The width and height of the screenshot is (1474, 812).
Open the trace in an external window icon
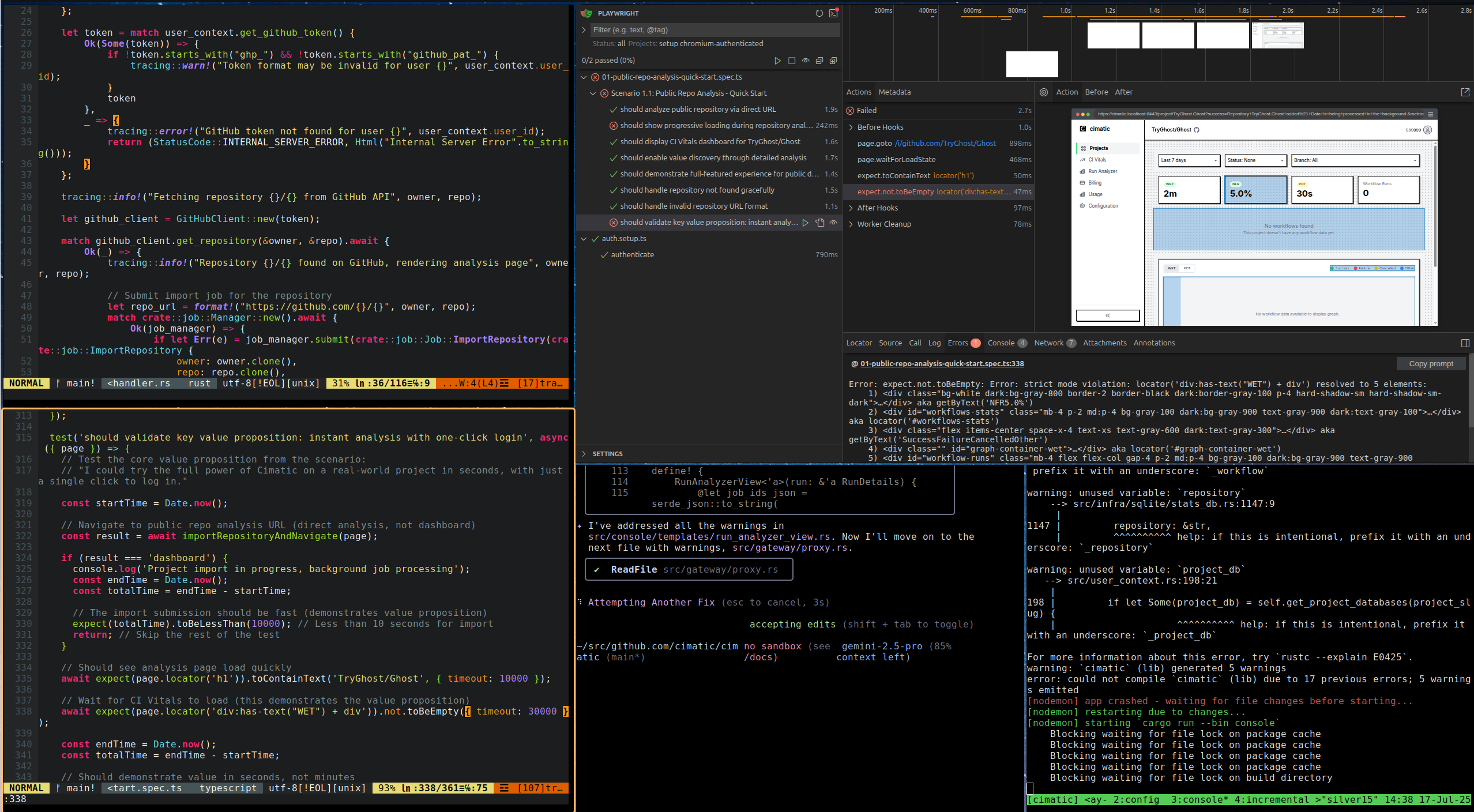(1465, 92)
